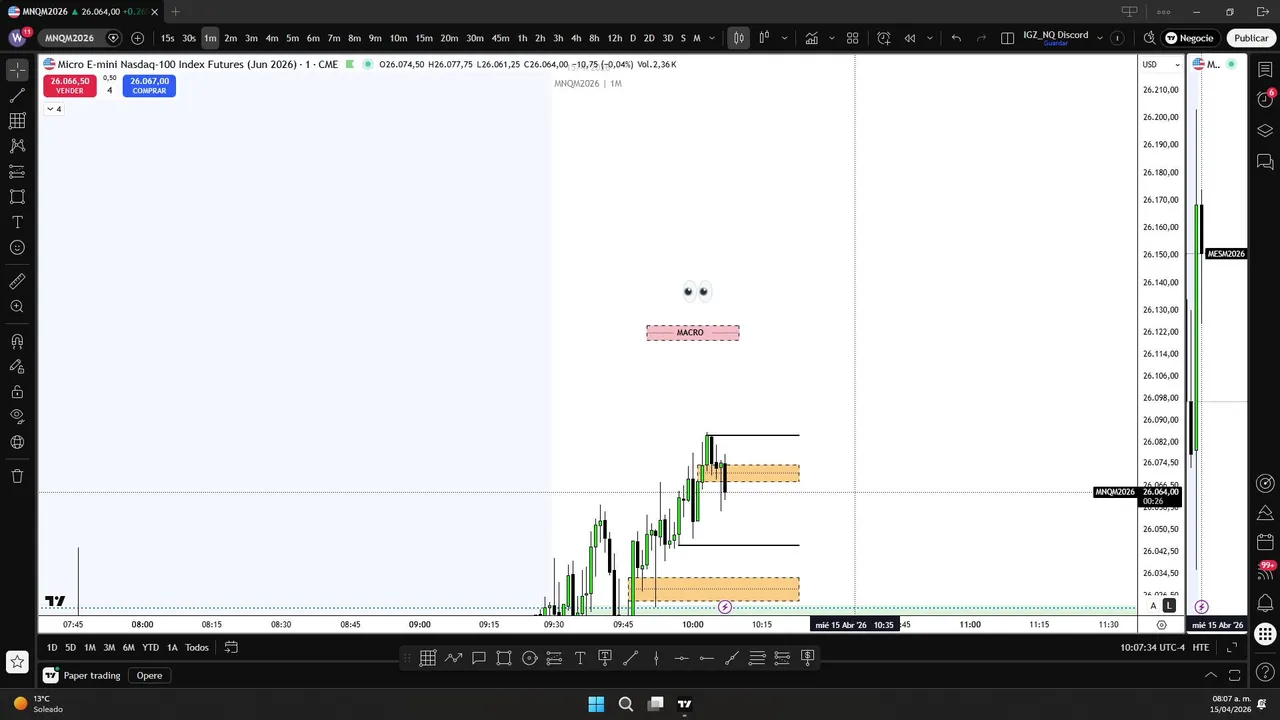Screen dimensions: 1280x720
Task: Click the red VENDER sell button
Action: click(70, 86)
